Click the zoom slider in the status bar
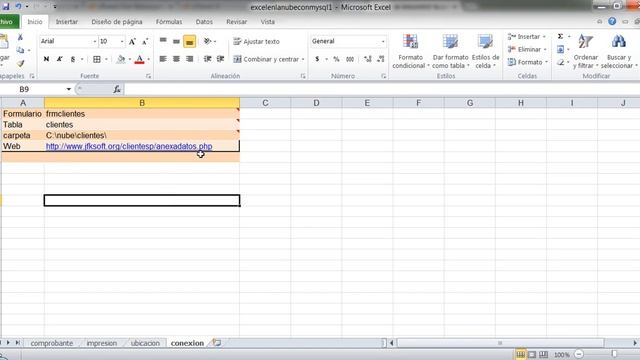The width and height of the screenshot is (640, 360). click(614, 354)
